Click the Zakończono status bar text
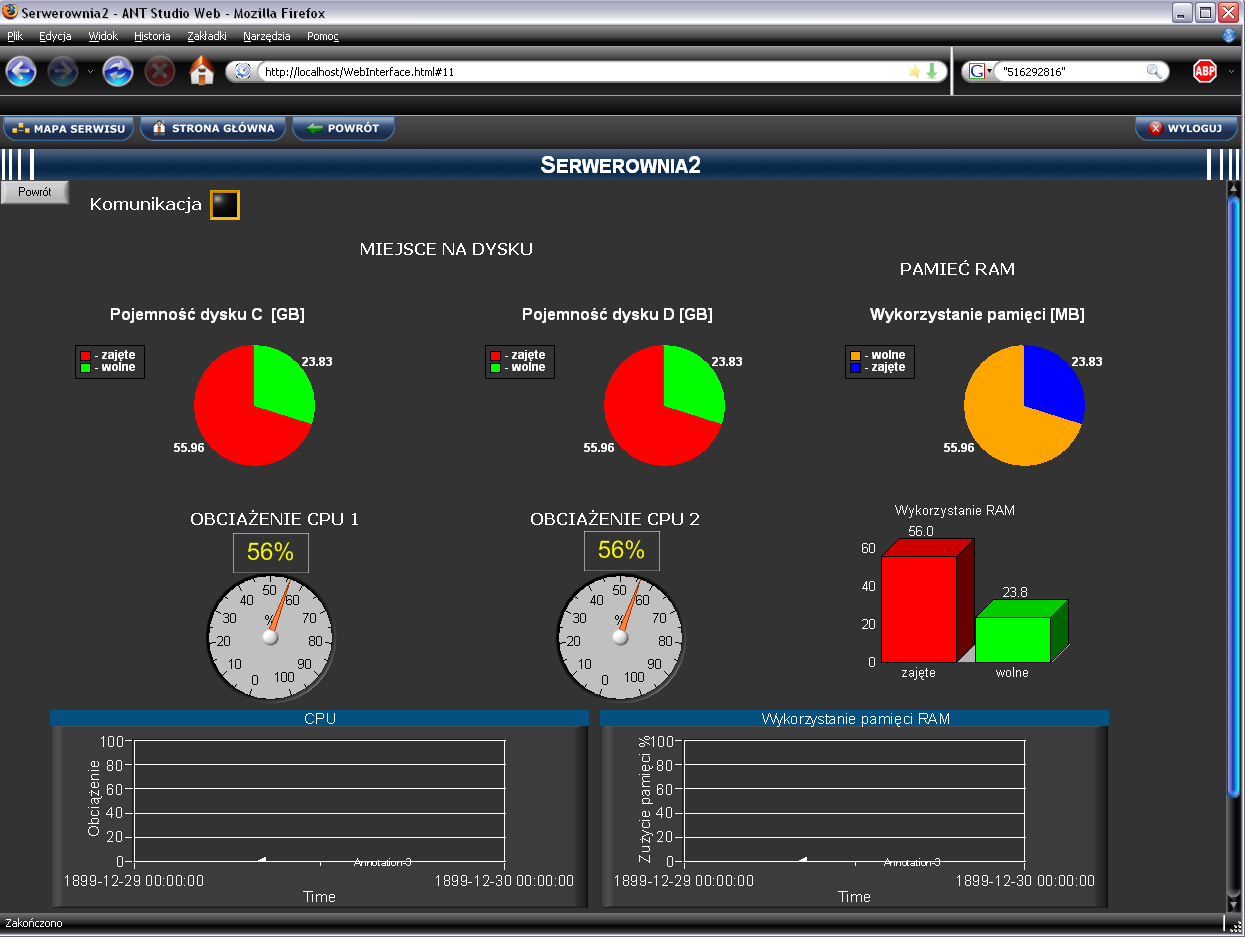Screen dimensions: 1245x937 (x=34, y=923)
